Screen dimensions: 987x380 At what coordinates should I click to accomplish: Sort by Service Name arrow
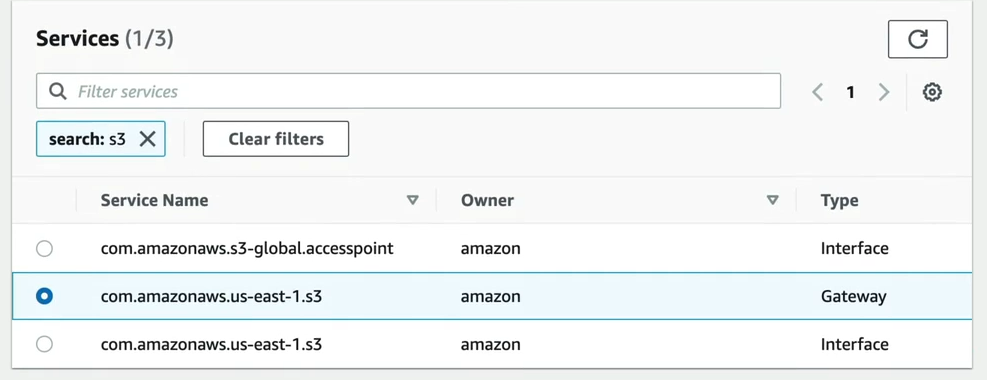(412, 201)
